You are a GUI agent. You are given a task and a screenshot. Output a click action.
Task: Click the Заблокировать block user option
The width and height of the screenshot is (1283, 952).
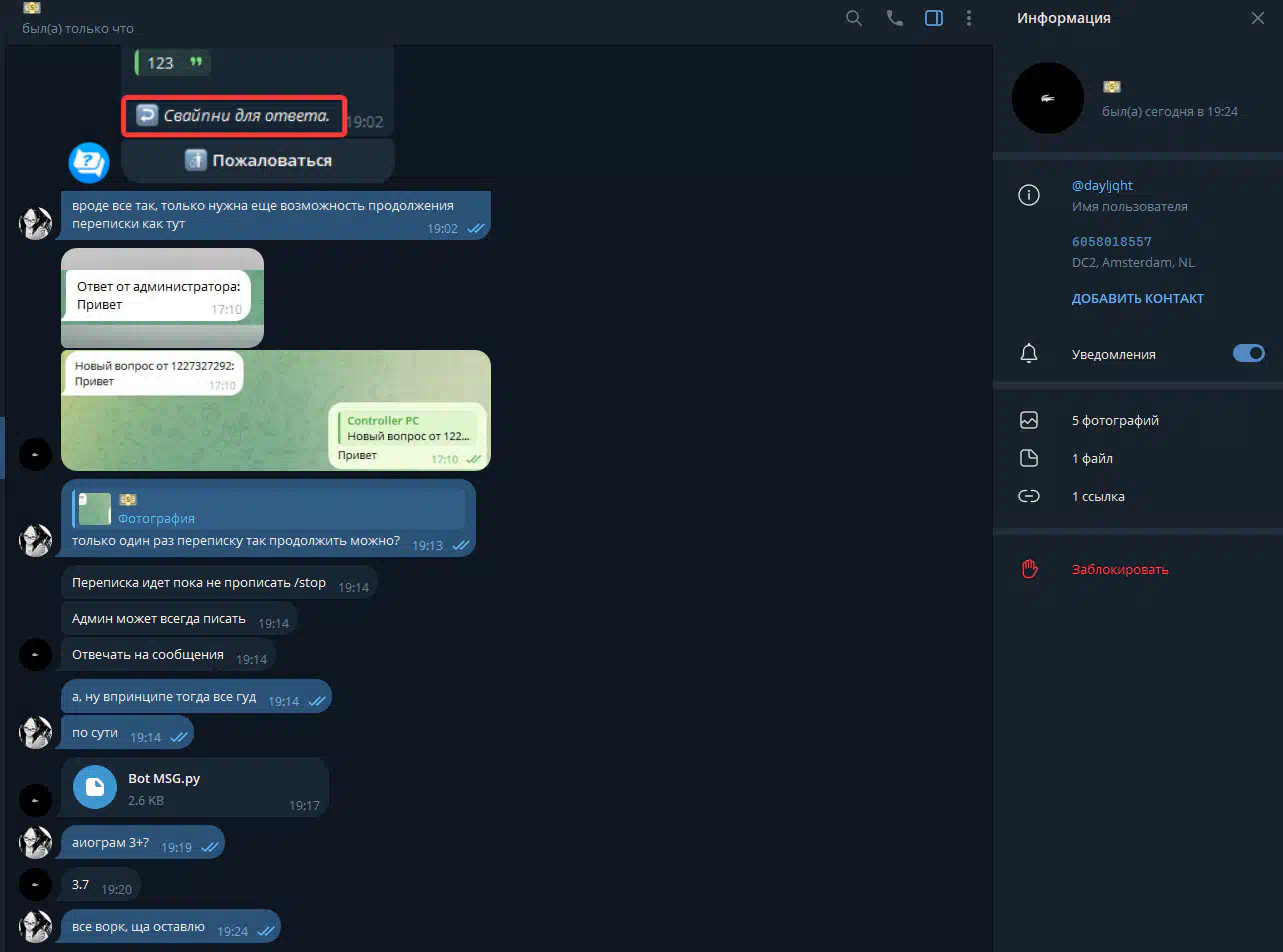point(1119,569)
